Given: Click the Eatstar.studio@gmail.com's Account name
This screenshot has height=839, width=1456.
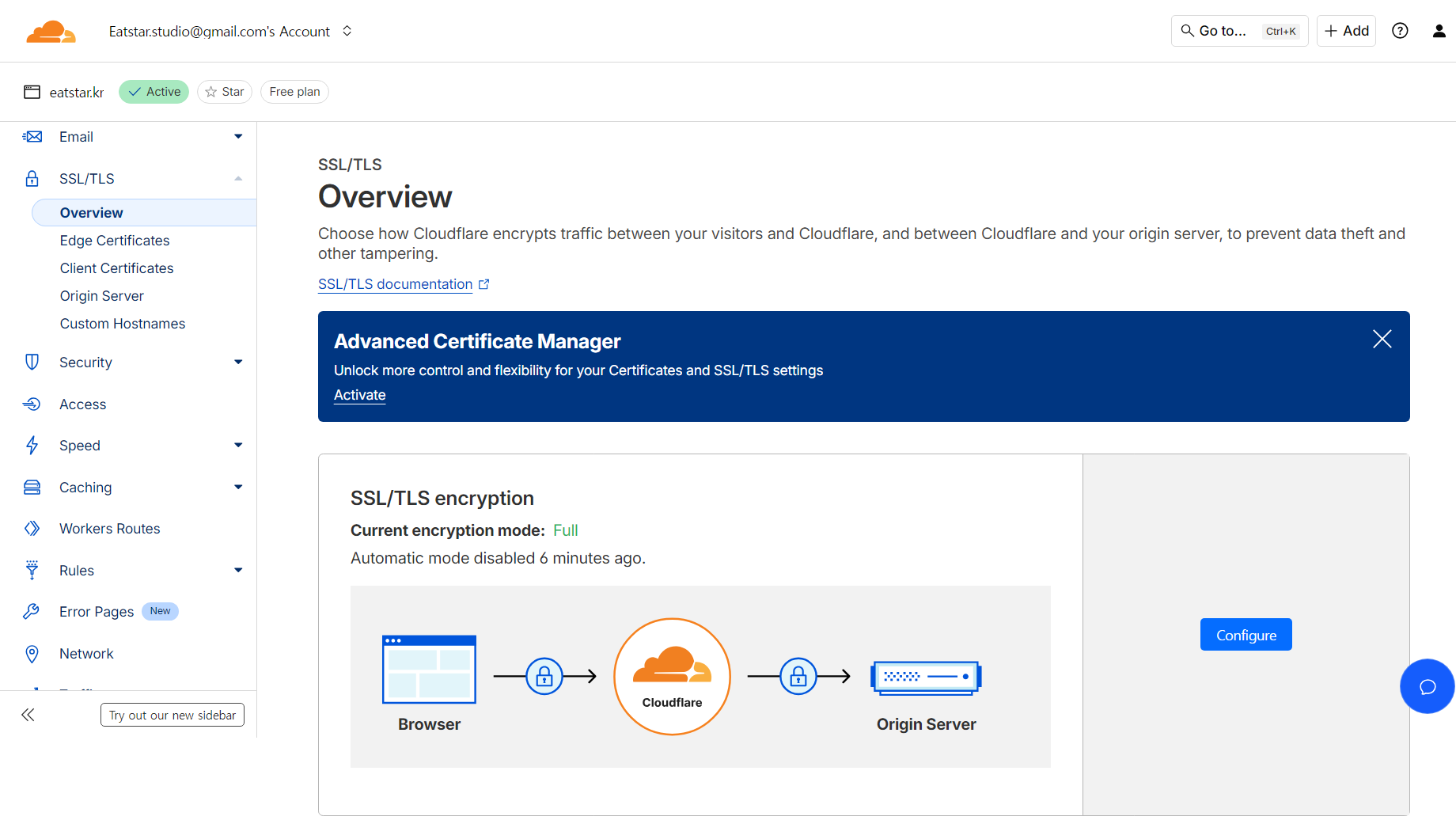Looking at the screenshot, I should point(219,32).
